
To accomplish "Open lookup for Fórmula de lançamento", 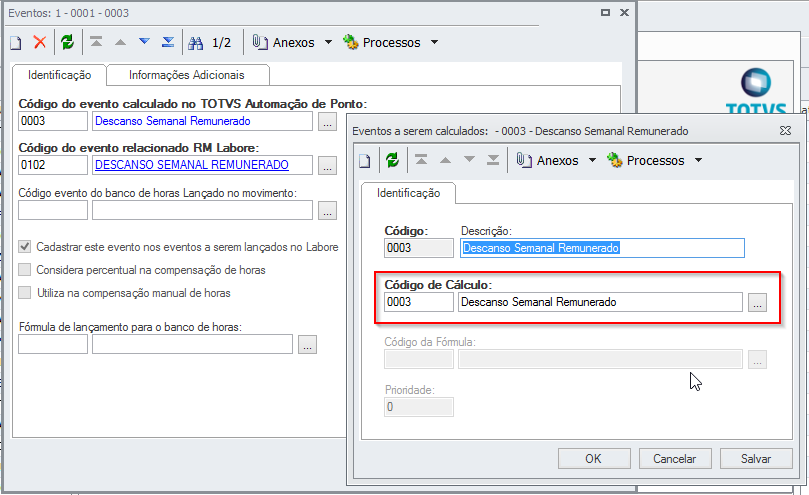I will point(307,345).
